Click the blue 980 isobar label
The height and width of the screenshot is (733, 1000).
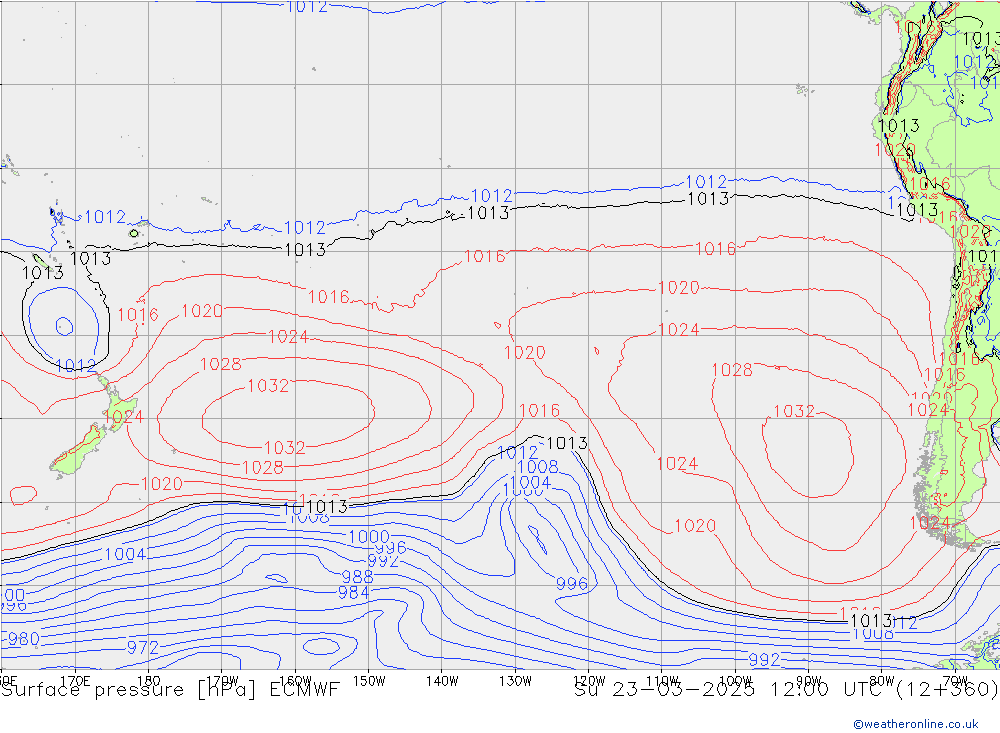coord(24,639)
